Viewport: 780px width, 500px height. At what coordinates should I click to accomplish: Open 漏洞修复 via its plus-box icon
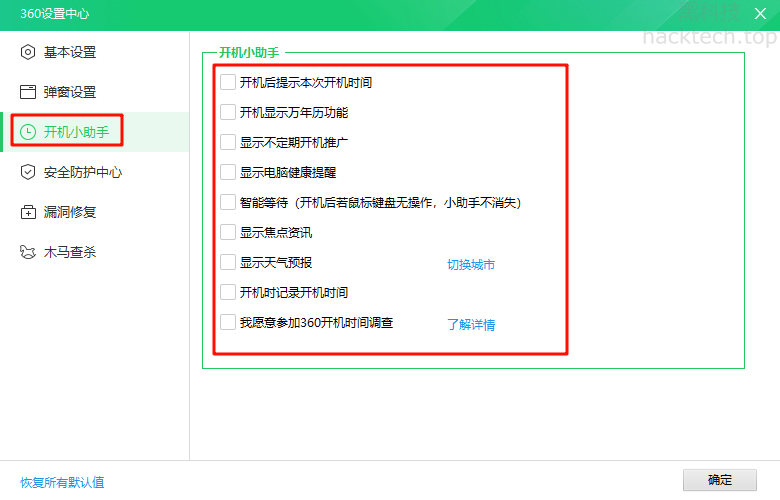28,212
